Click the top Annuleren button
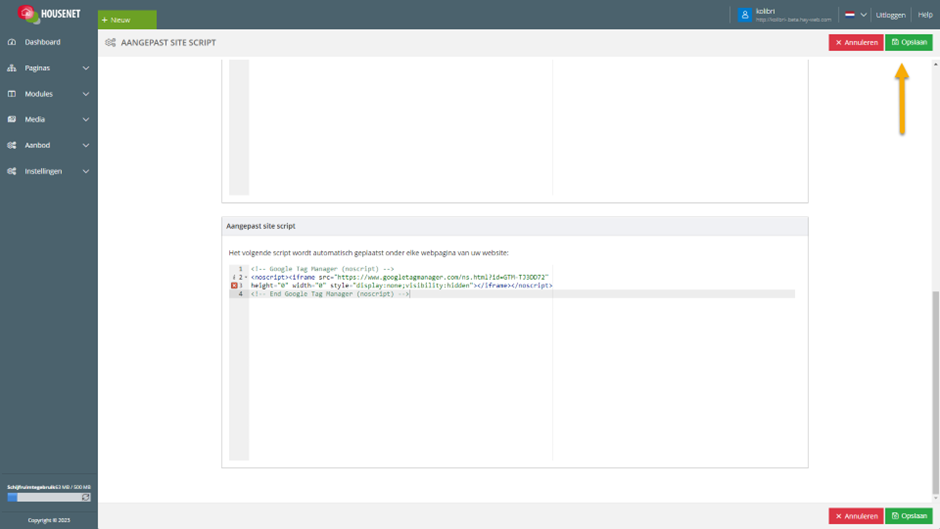Image resolution: width=940 pixels, height=529 pixels. pos(856,43)
